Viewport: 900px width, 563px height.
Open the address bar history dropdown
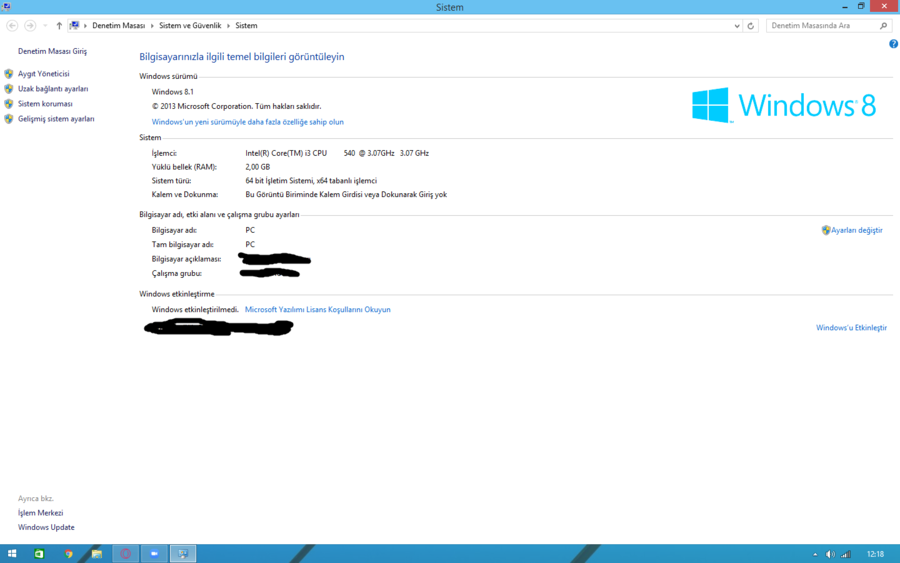[737, 26]
